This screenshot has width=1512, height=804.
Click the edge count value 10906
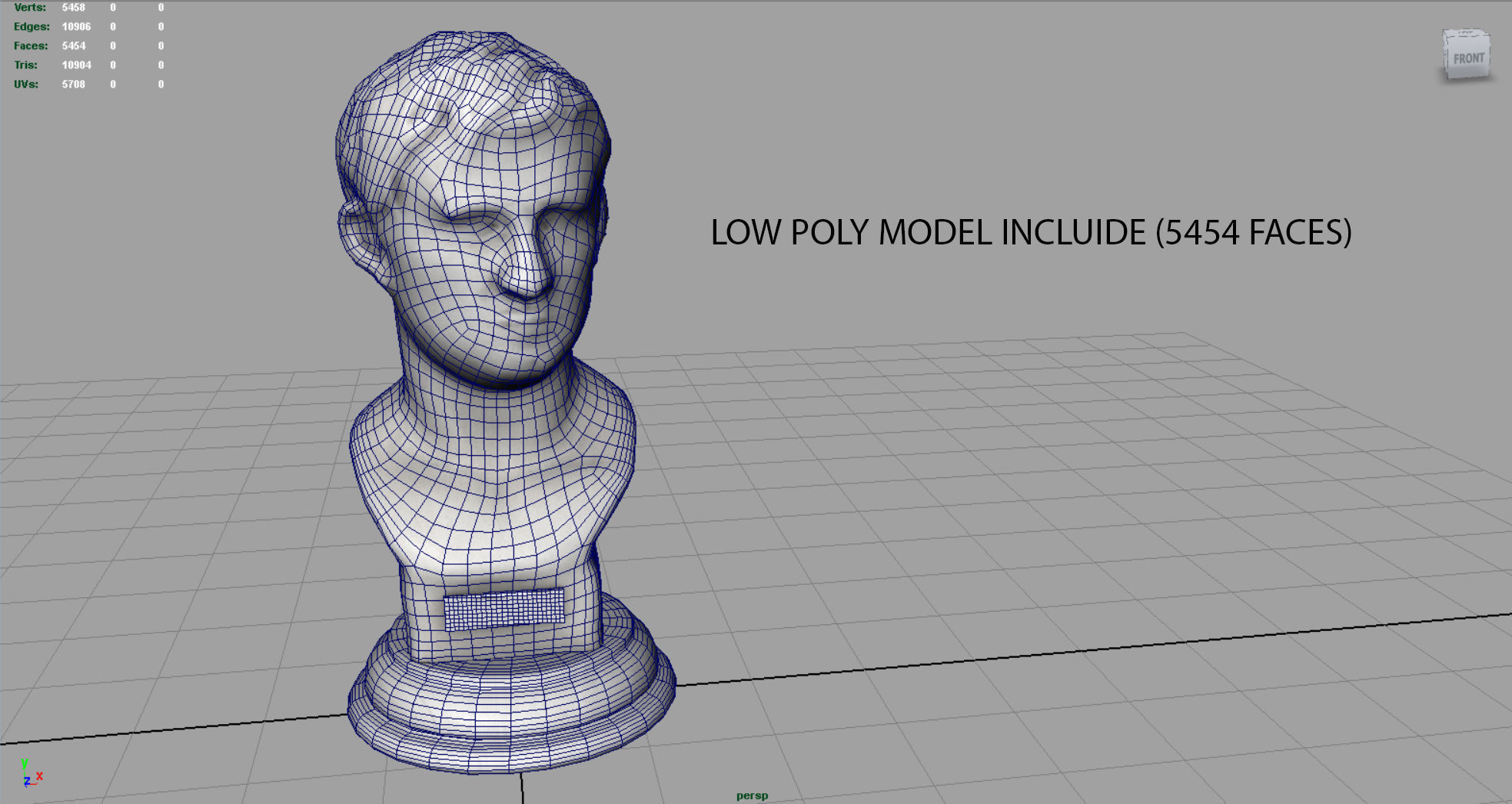coord(76,27)
